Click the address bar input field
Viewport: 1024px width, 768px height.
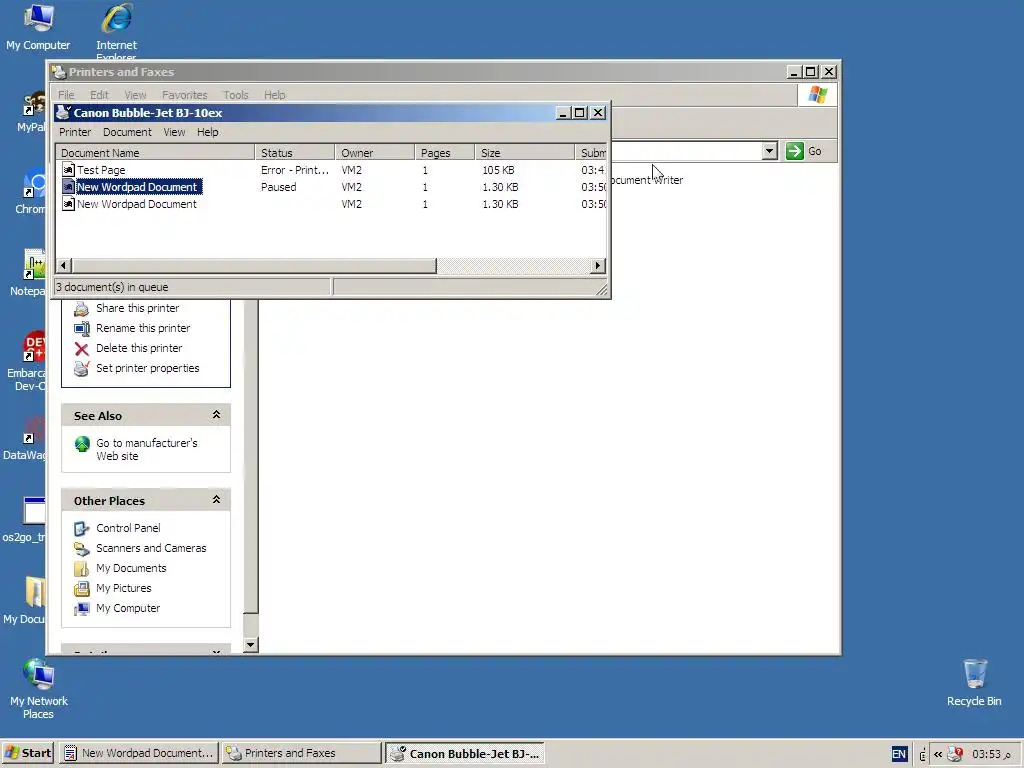pos(686,151)
